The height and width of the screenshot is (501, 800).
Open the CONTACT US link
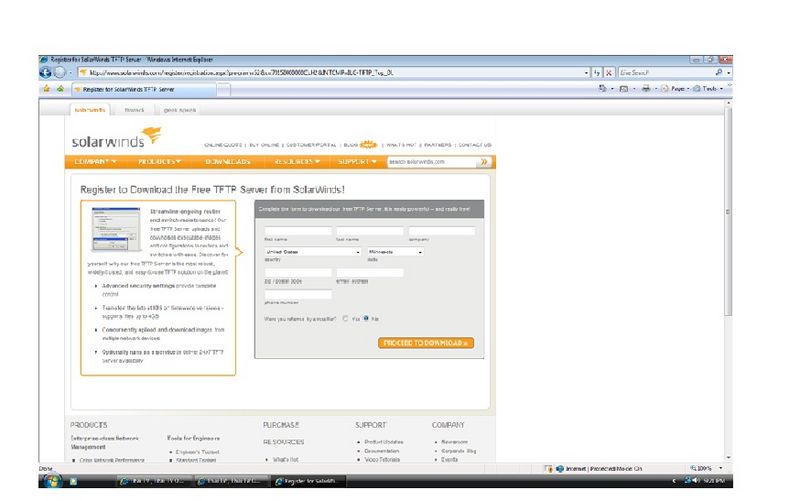(474, 145)
